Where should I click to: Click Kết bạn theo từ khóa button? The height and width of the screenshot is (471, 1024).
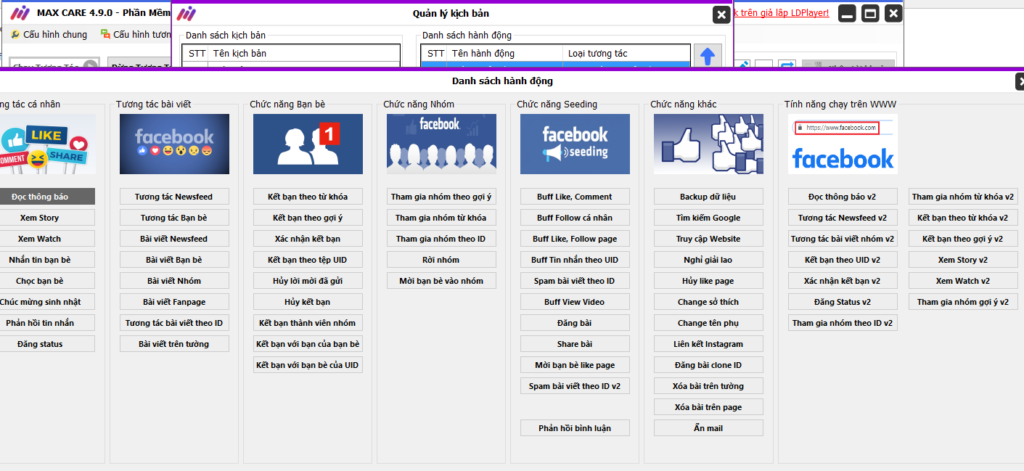click(x=308, y=196)
